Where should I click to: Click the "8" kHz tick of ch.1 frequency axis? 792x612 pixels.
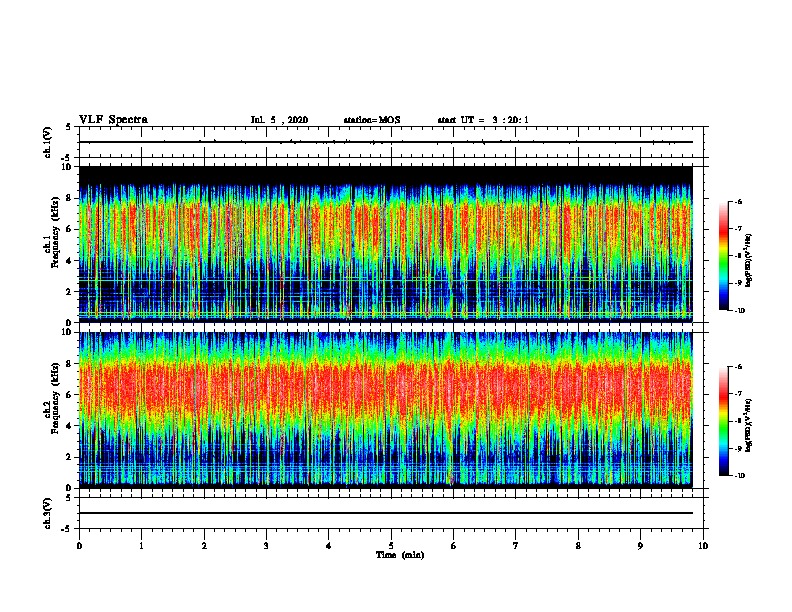[x=69, y=198]
